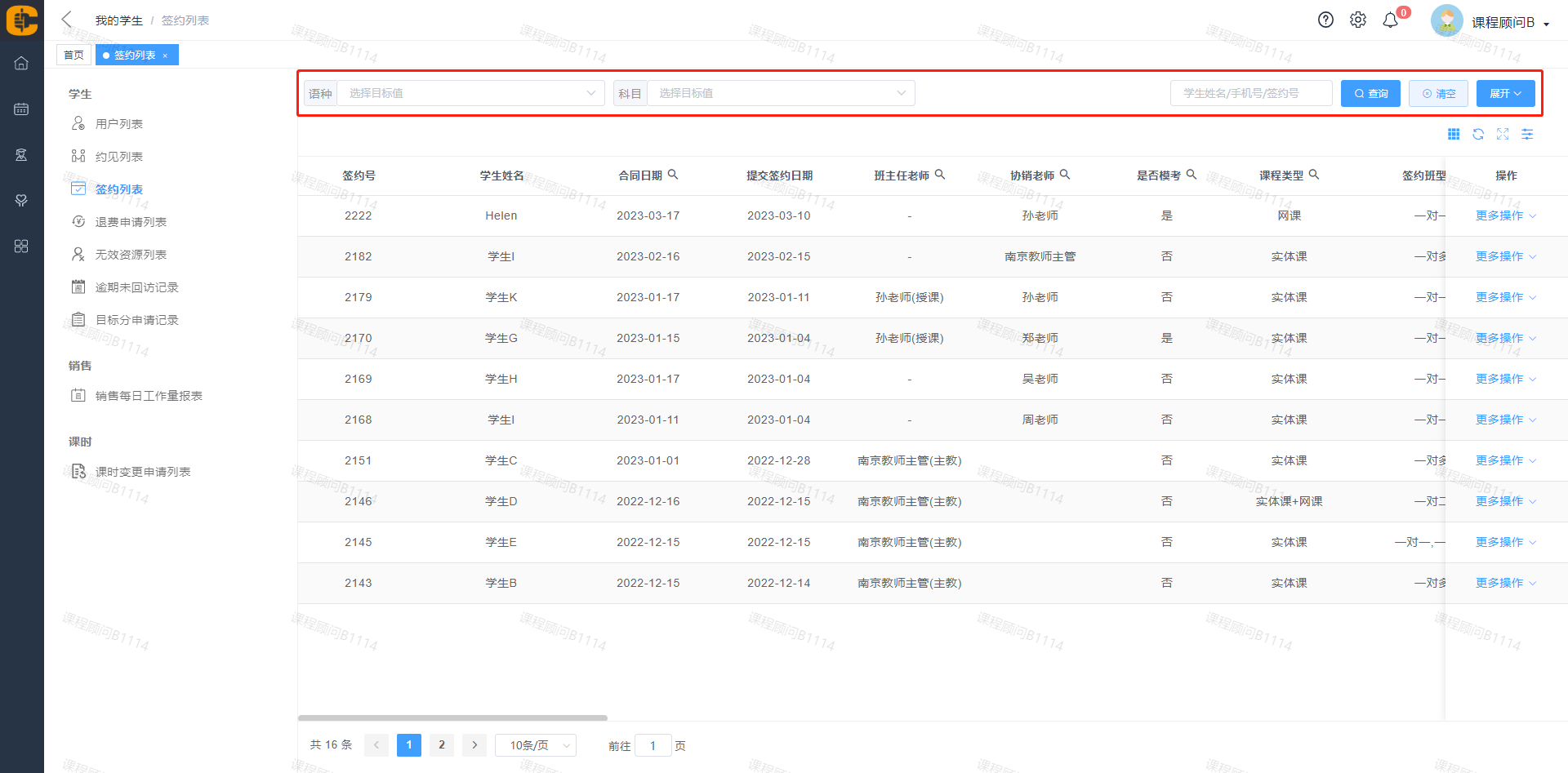Open 退费申请列表 in the sidebar
This screenshot has height=773, width=1568.
click(x=131, y=222)
